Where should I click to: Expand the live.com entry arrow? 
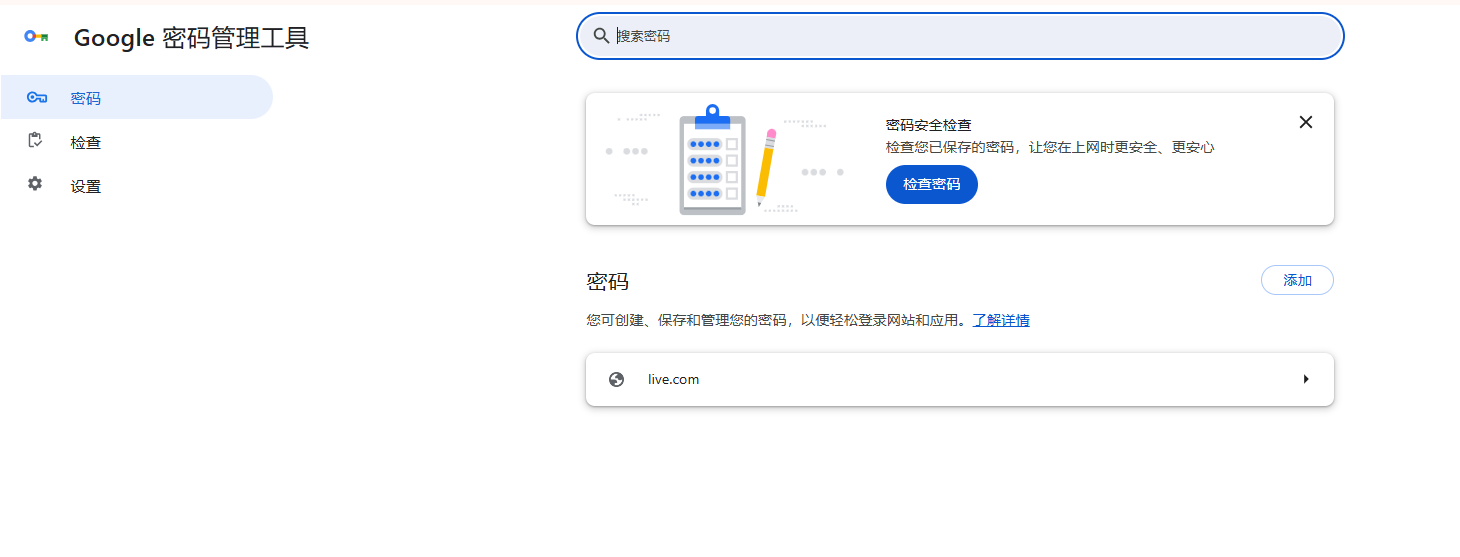click(1306, 379)
